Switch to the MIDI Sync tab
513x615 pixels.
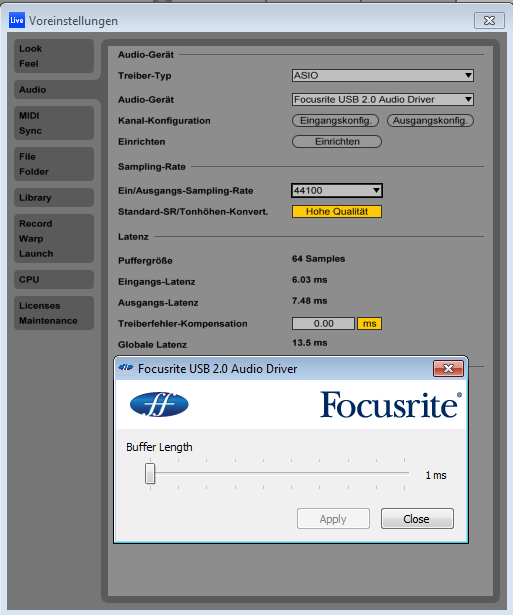54,123
